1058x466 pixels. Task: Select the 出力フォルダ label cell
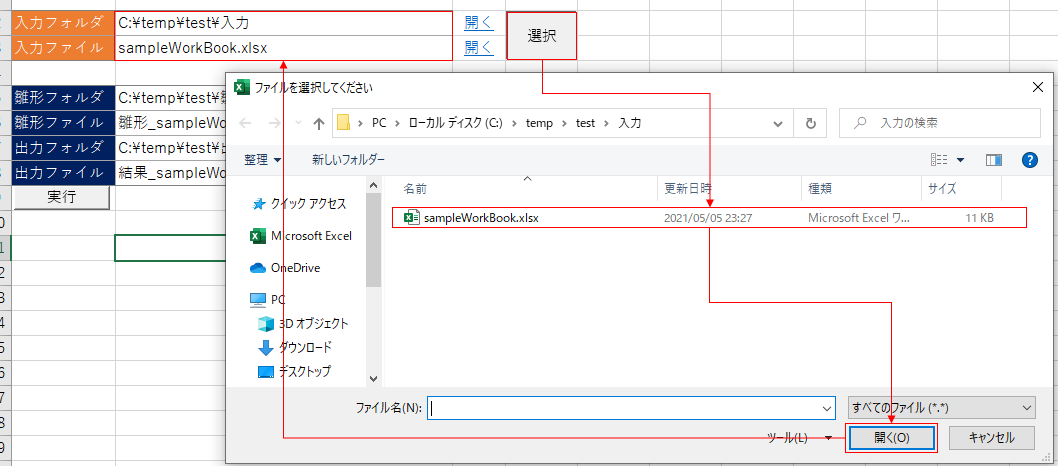(63, 148)
